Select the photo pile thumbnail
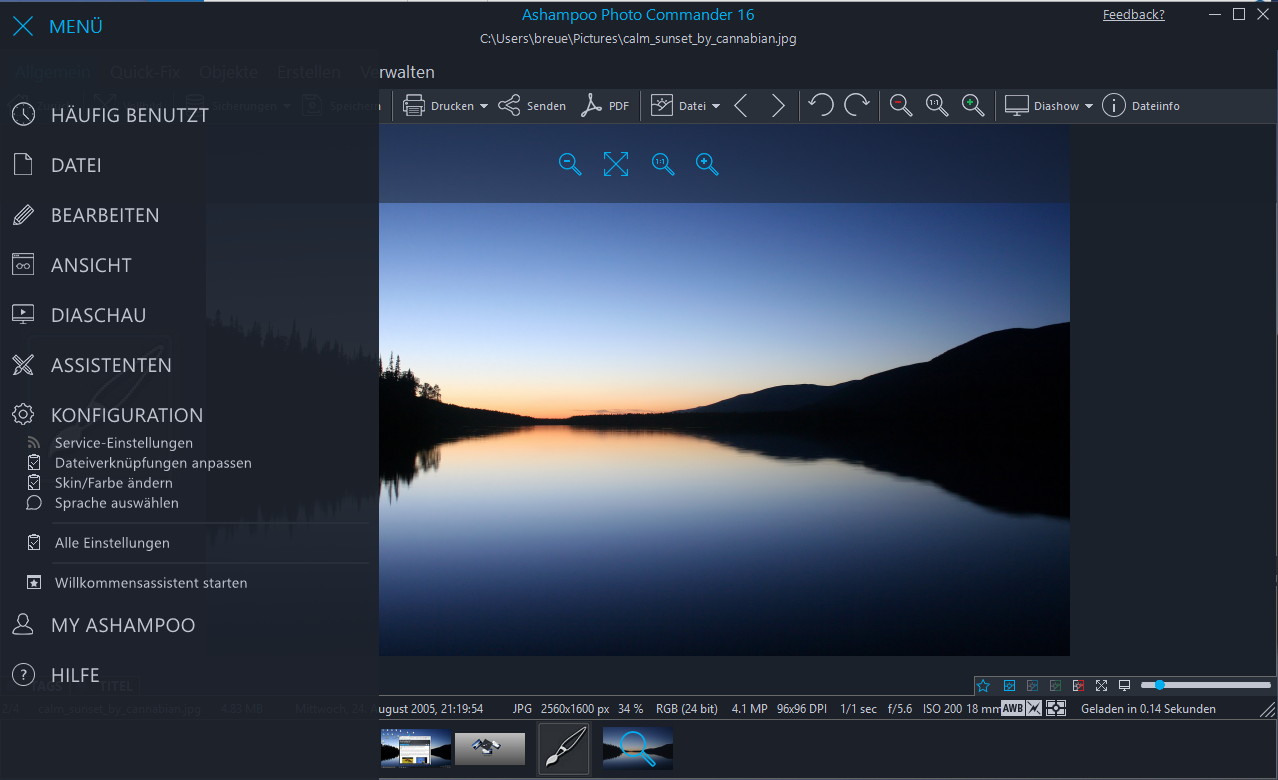1278x780 pixels. click(490, 748)
